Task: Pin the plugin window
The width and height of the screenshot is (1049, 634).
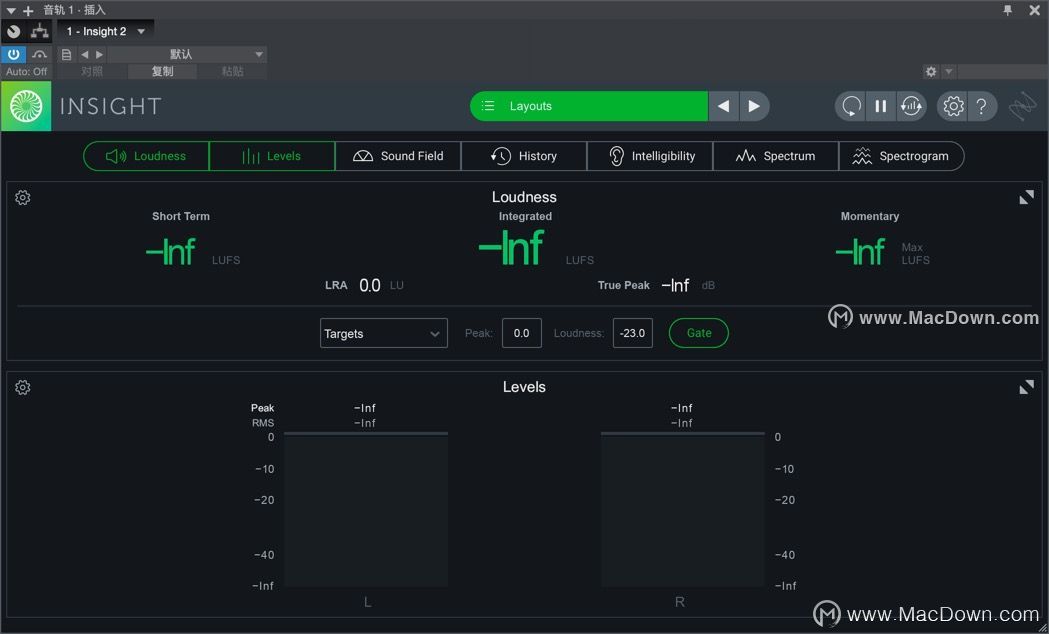Action: point(1008,11)
